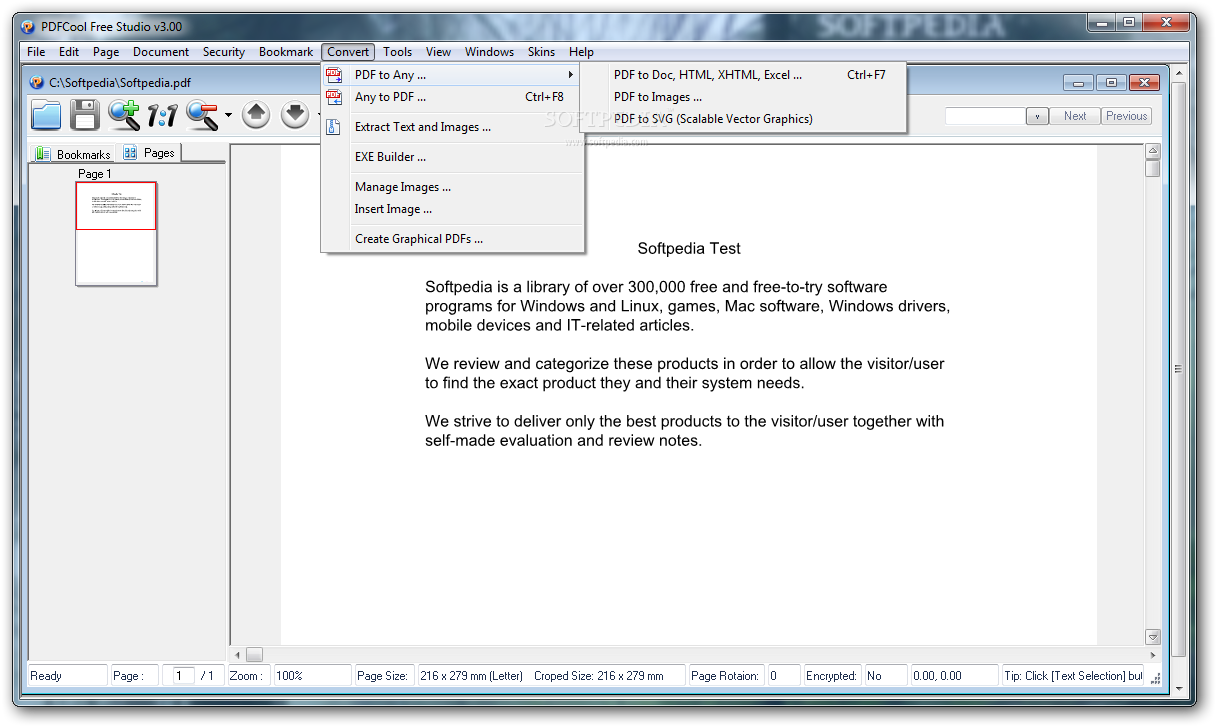Select PDF to SVG submenu entry

[744, 119]
